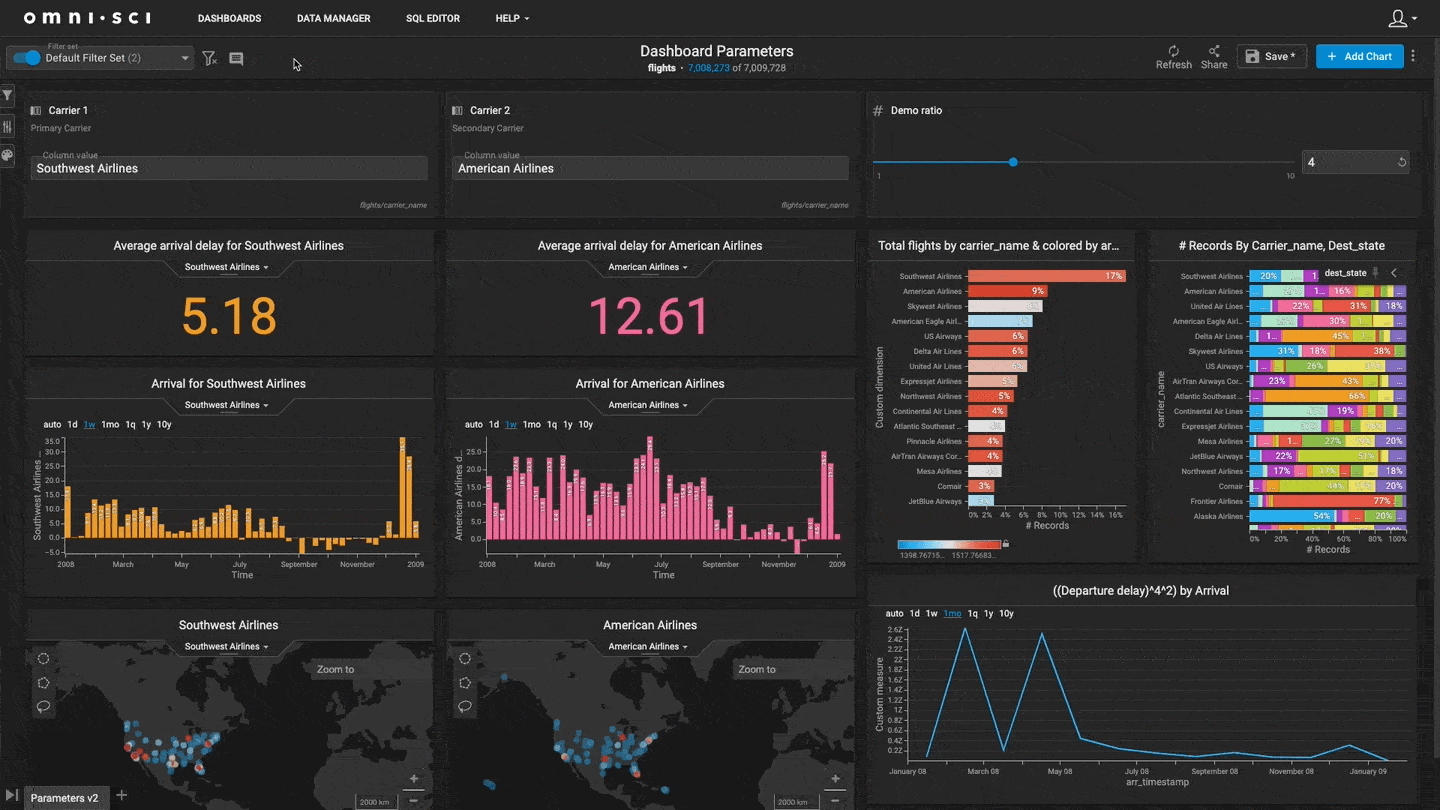Unlock the color range legend lock
This screenshot has height=810, width=1440.
point(1005,544)
